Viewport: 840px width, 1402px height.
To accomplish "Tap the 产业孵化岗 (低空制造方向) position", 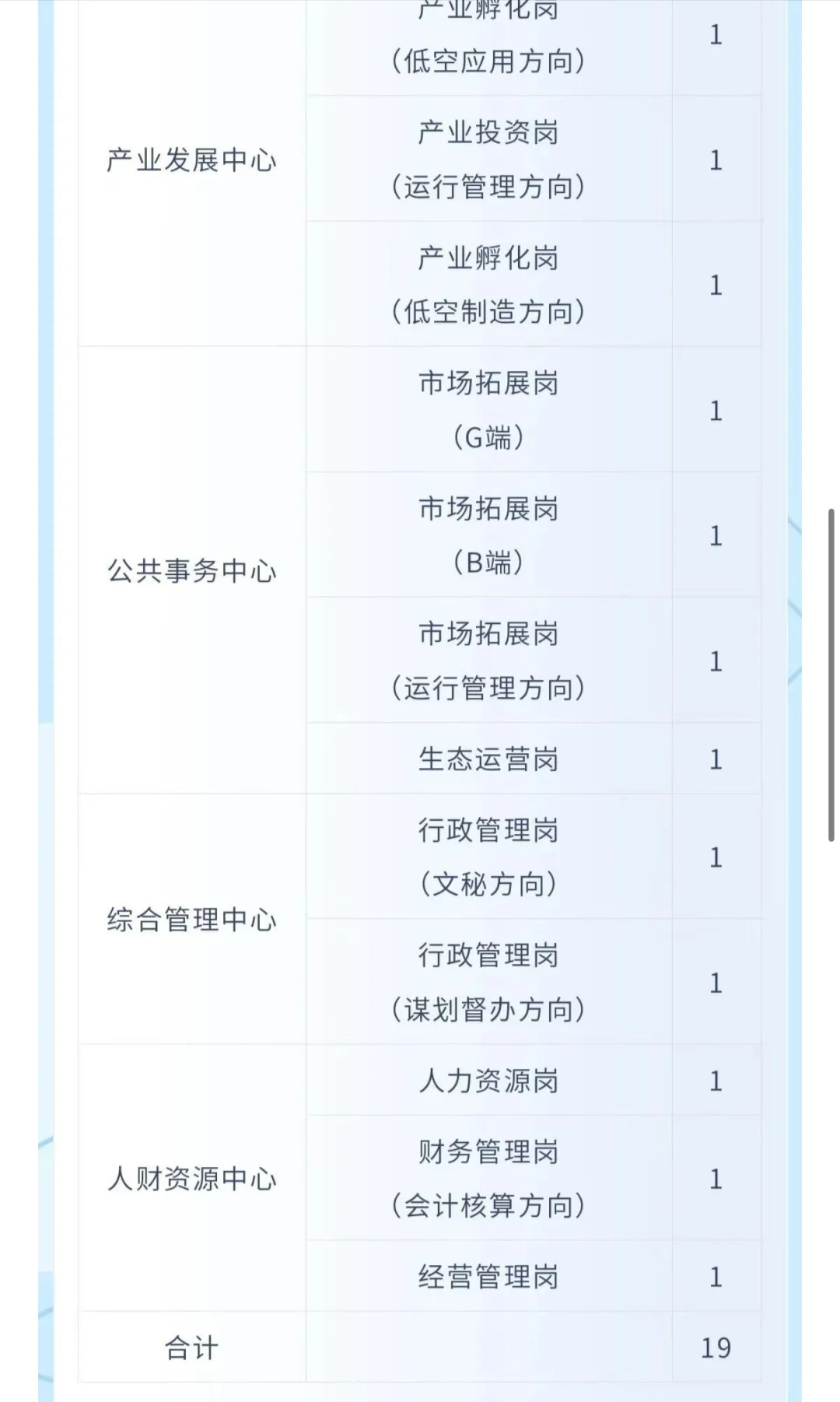I will click(489, 285).
